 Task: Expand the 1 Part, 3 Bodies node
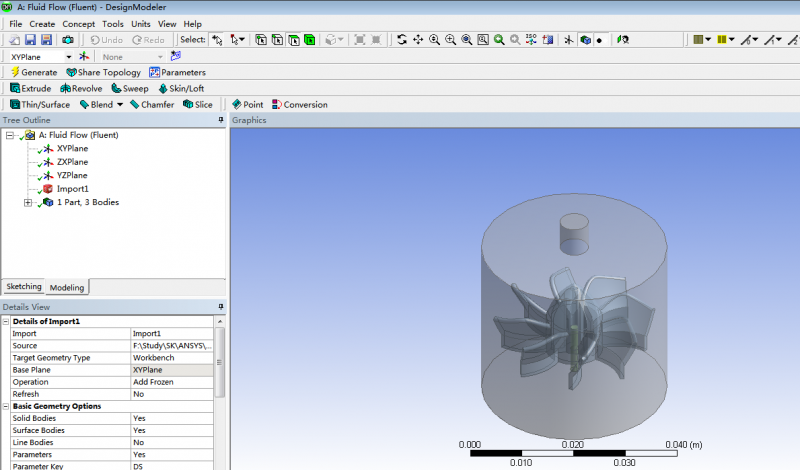(28, 202)
